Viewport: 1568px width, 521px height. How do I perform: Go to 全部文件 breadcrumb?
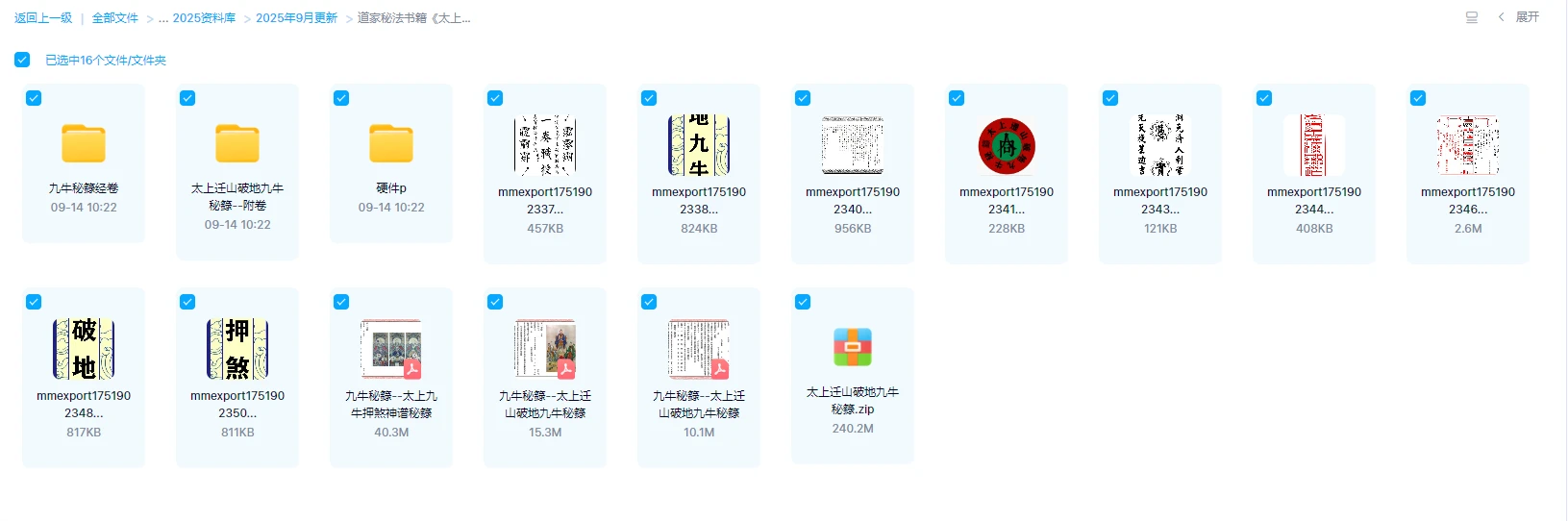[x=115, y=18]
